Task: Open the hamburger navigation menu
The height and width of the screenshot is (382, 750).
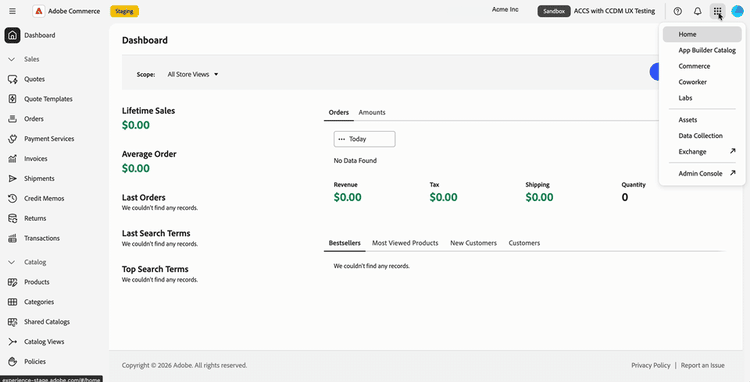Action: [x=12, y=11]
